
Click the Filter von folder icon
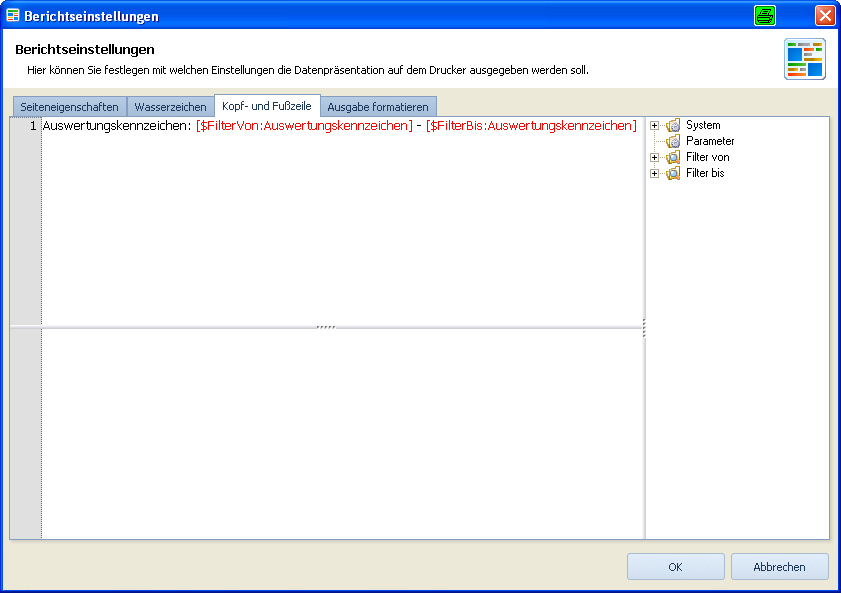pyautogui.click(x=673, y=158)
